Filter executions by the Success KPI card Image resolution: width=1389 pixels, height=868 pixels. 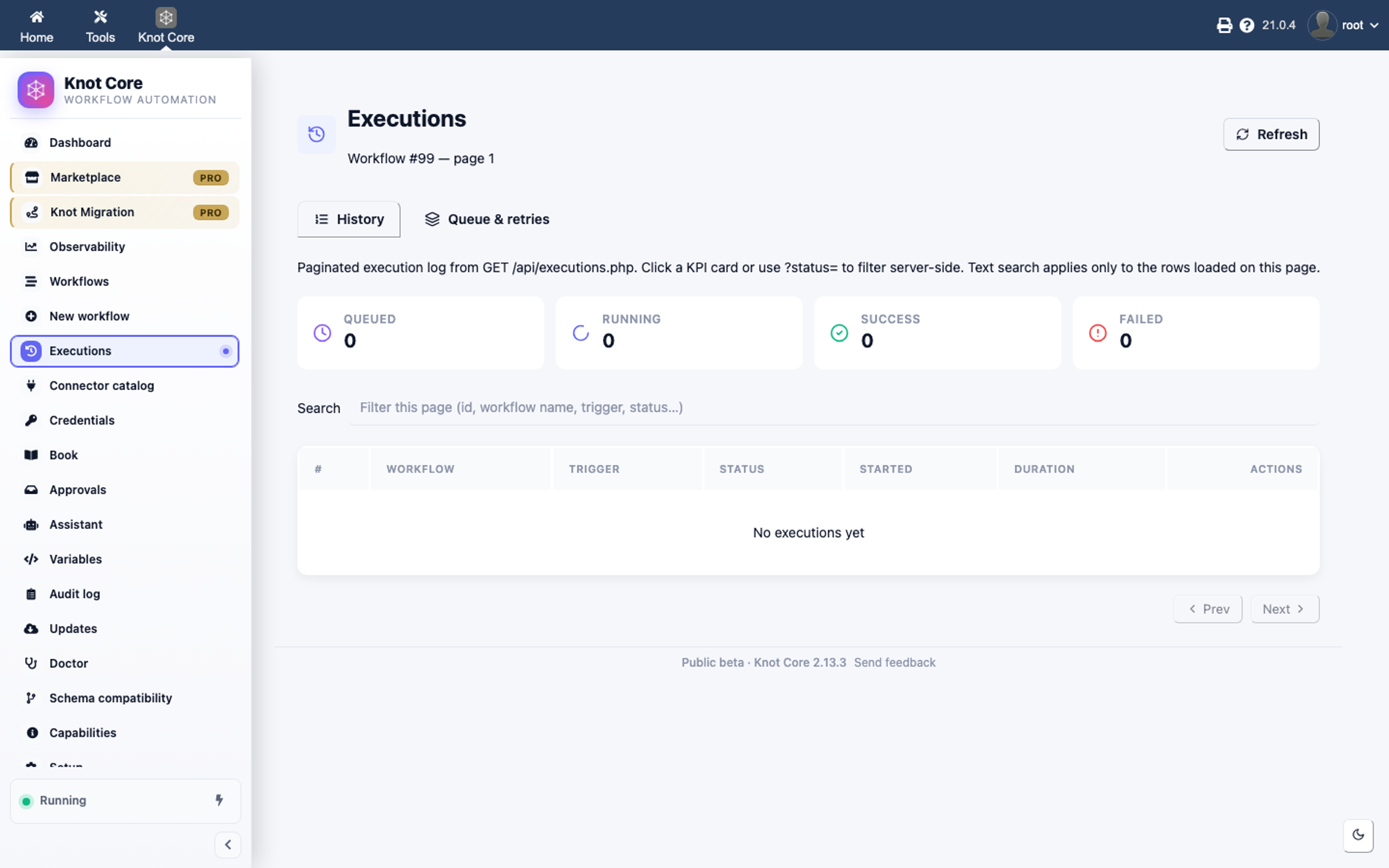pos(937,333)
